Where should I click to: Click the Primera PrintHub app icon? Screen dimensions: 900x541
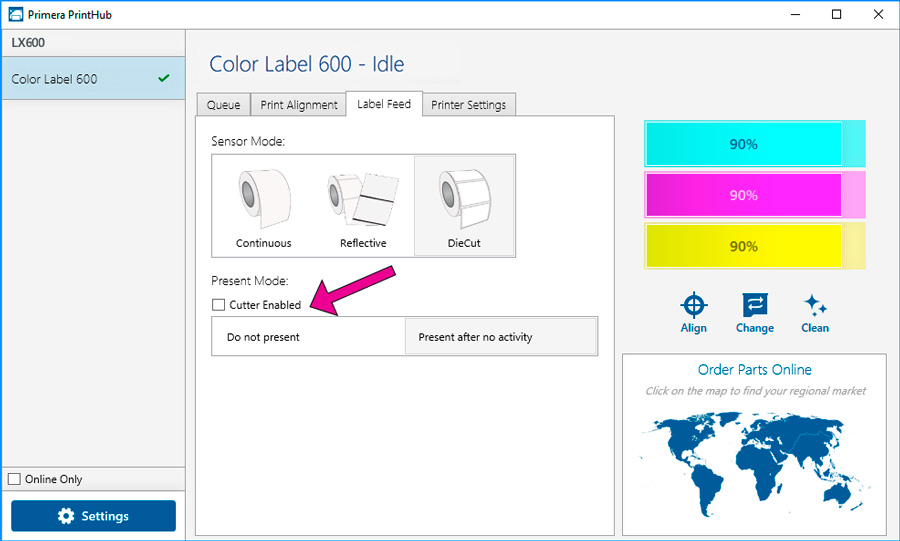15,14
